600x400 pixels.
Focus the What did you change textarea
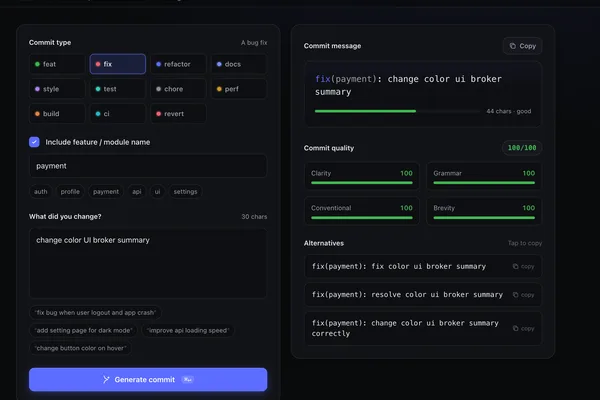(x=148, y=263)
